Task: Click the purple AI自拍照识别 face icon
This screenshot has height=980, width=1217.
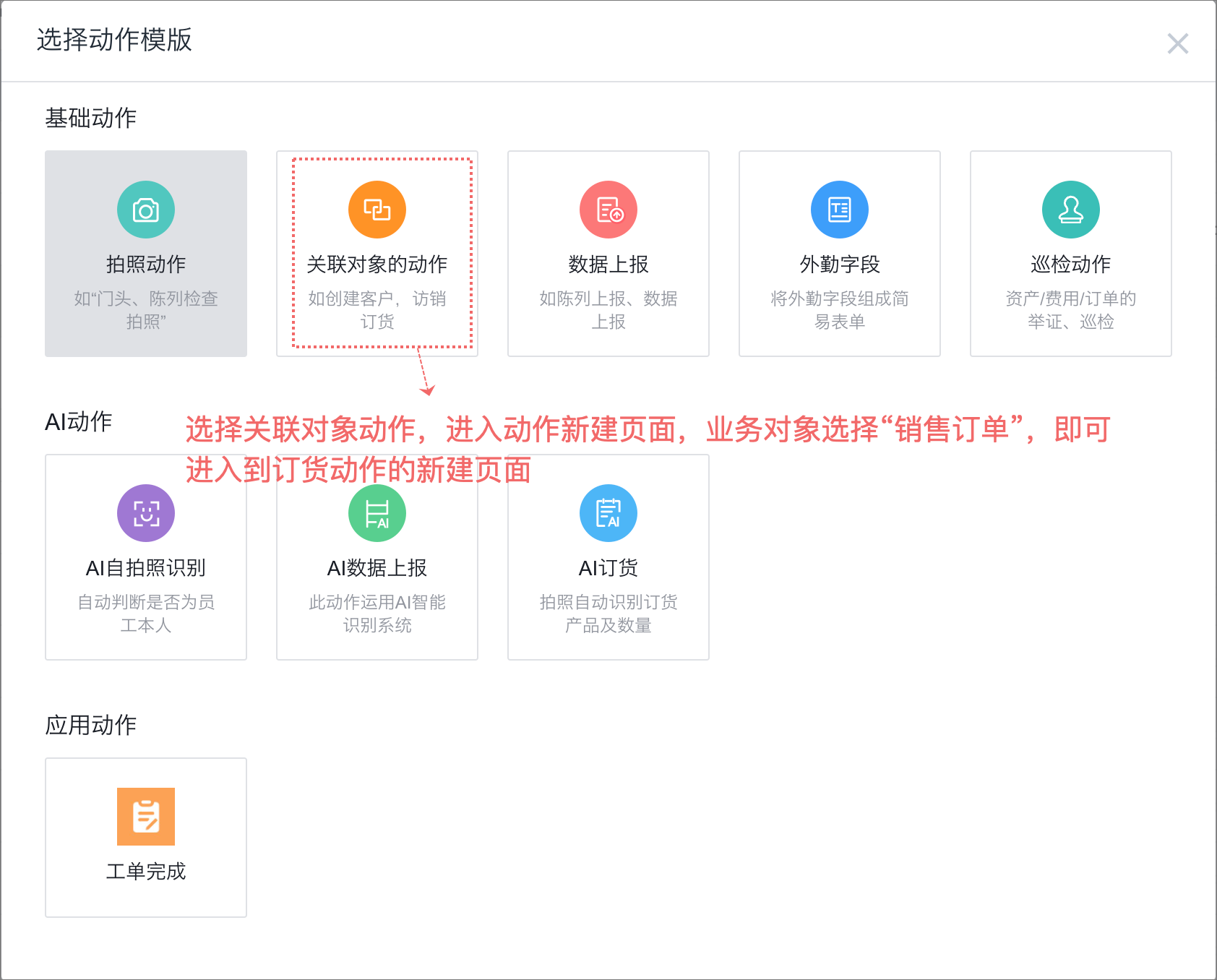Action: tap(146, 513)
